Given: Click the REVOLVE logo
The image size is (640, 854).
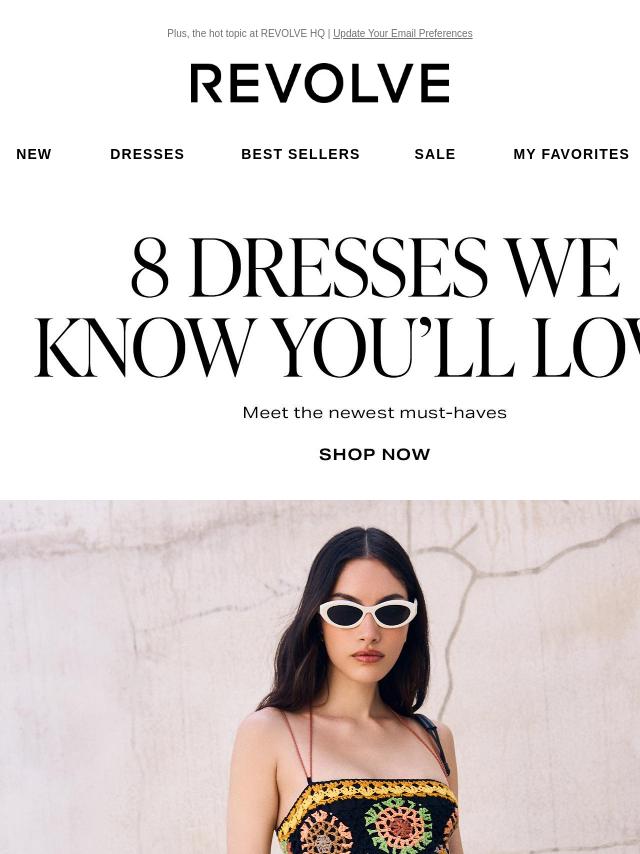Looking at the screenshot, I should pyautogui.click(x=320, y=83).
